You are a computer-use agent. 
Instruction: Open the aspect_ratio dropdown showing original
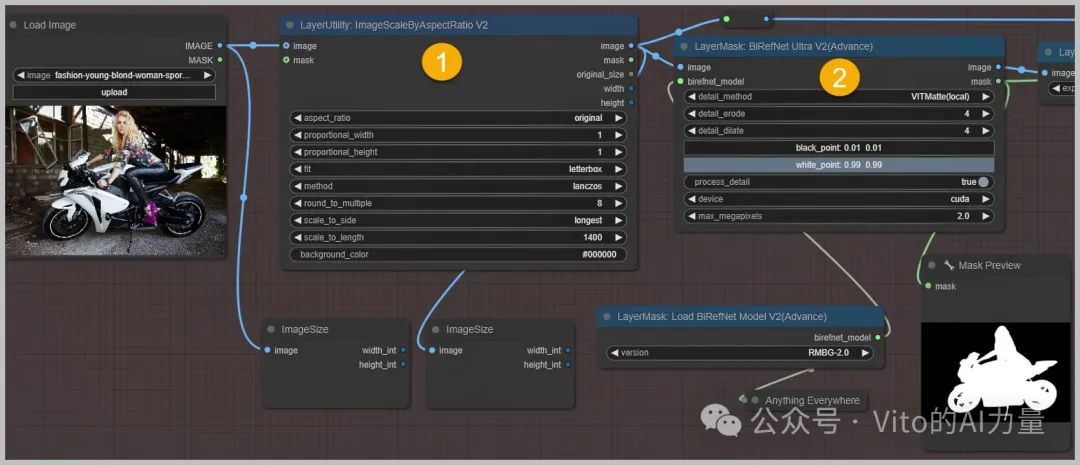tap(457, 118)
